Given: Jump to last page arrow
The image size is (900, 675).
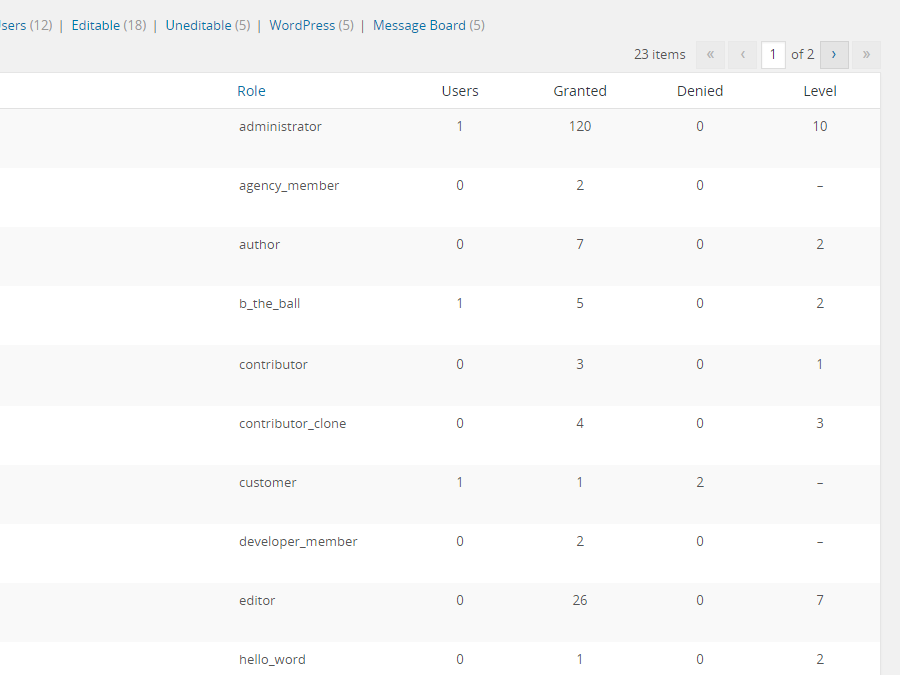Looking at the screenshot, I should [x=866, y=55].
